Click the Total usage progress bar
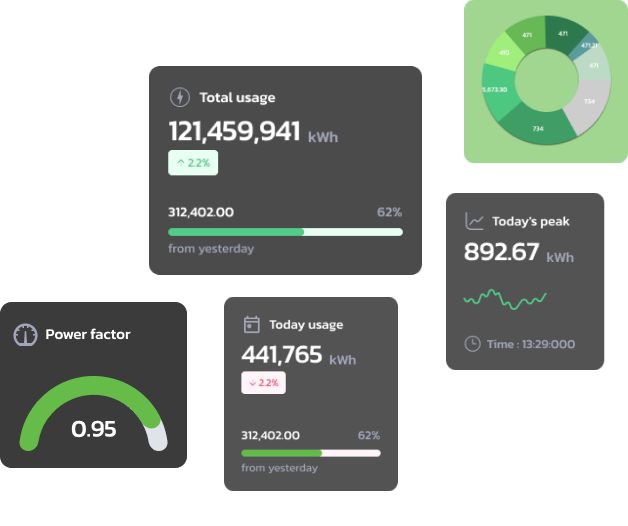This screenshot has width=628, height=526. (x=285, y=232)
